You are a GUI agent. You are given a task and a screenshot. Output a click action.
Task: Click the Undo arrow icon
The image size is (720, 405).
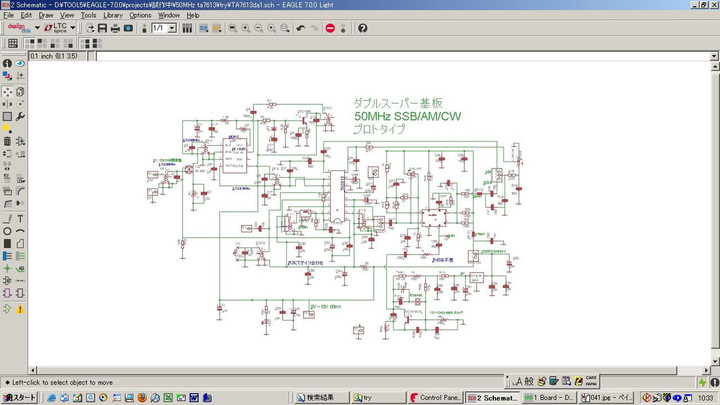click(300, 28)
